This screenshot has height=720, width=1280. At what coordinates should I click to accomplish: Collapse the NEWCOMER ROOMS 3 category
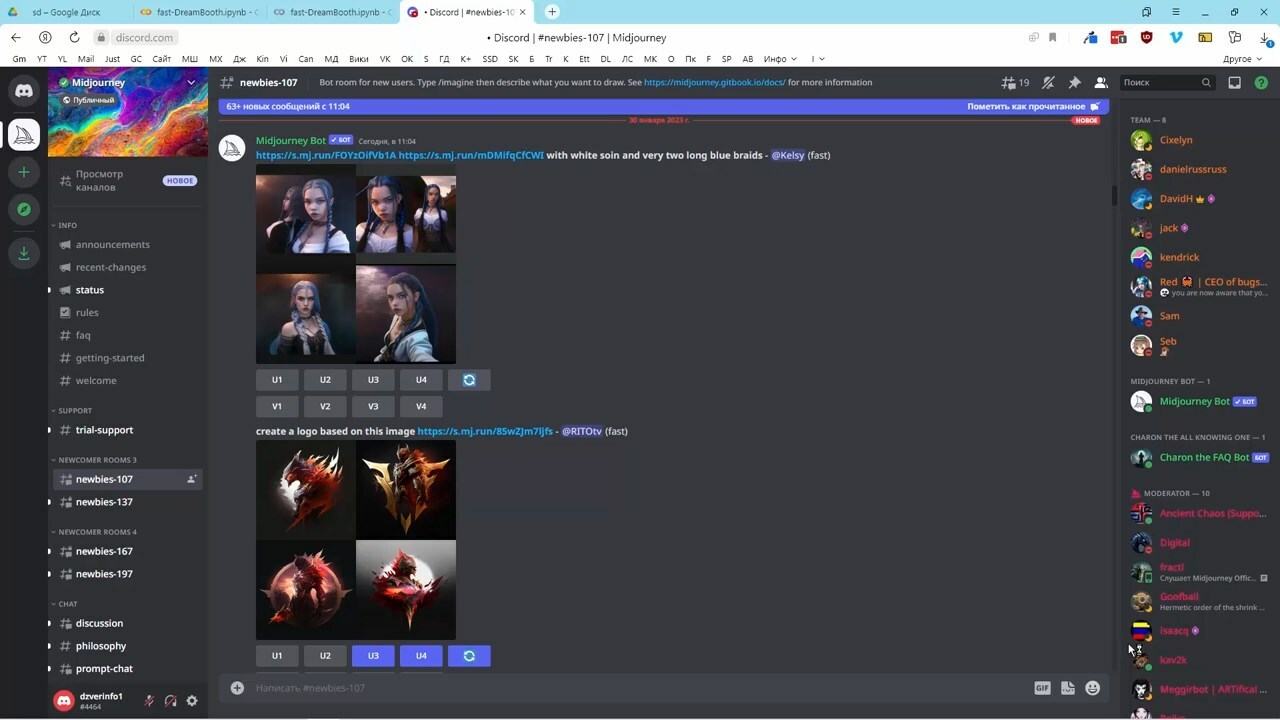pyautogui.click(x=96, y=460)
